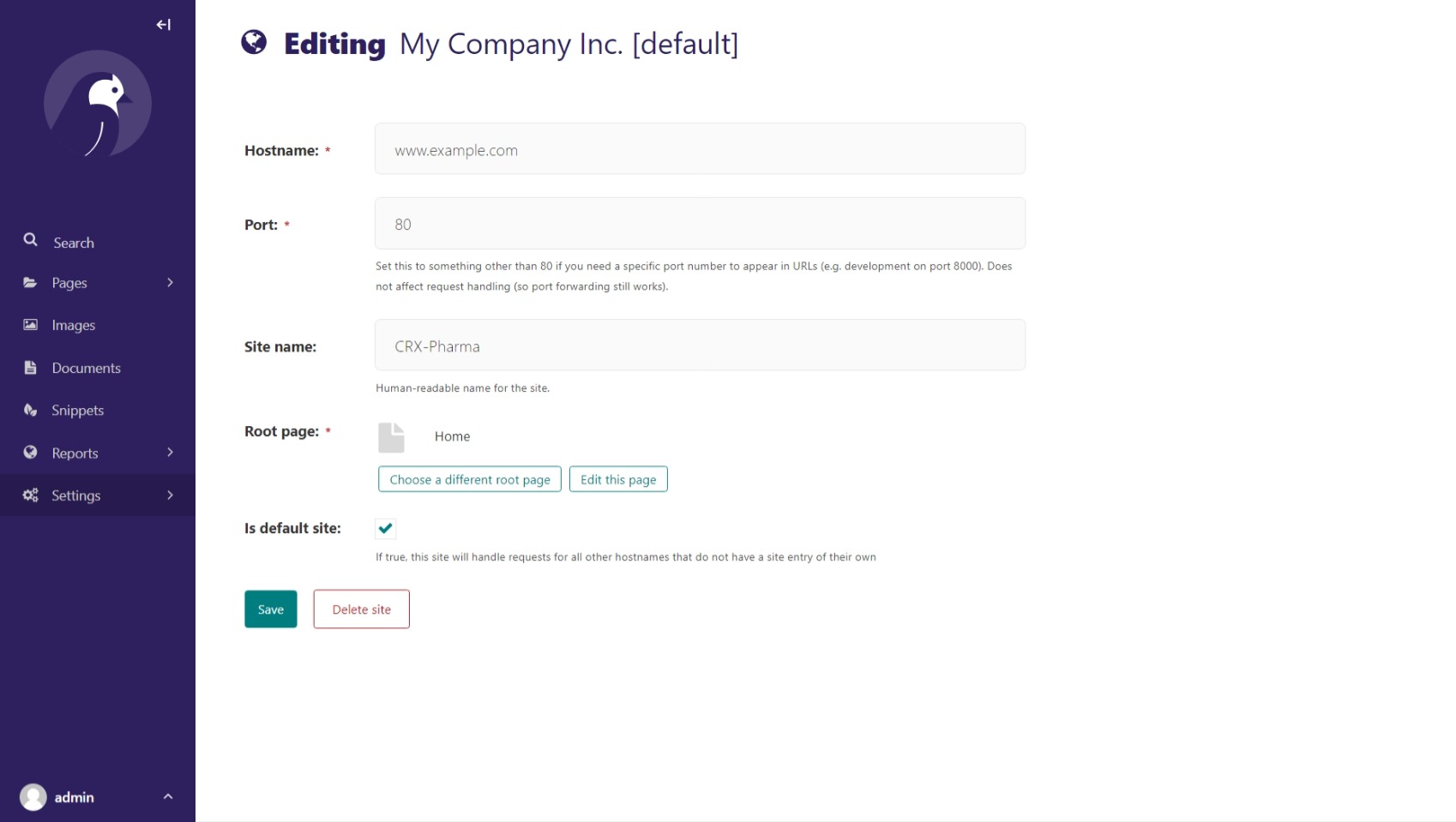Click the Search magnifier icon
This screenshot has width=1456, height=822.
point(31,240)
